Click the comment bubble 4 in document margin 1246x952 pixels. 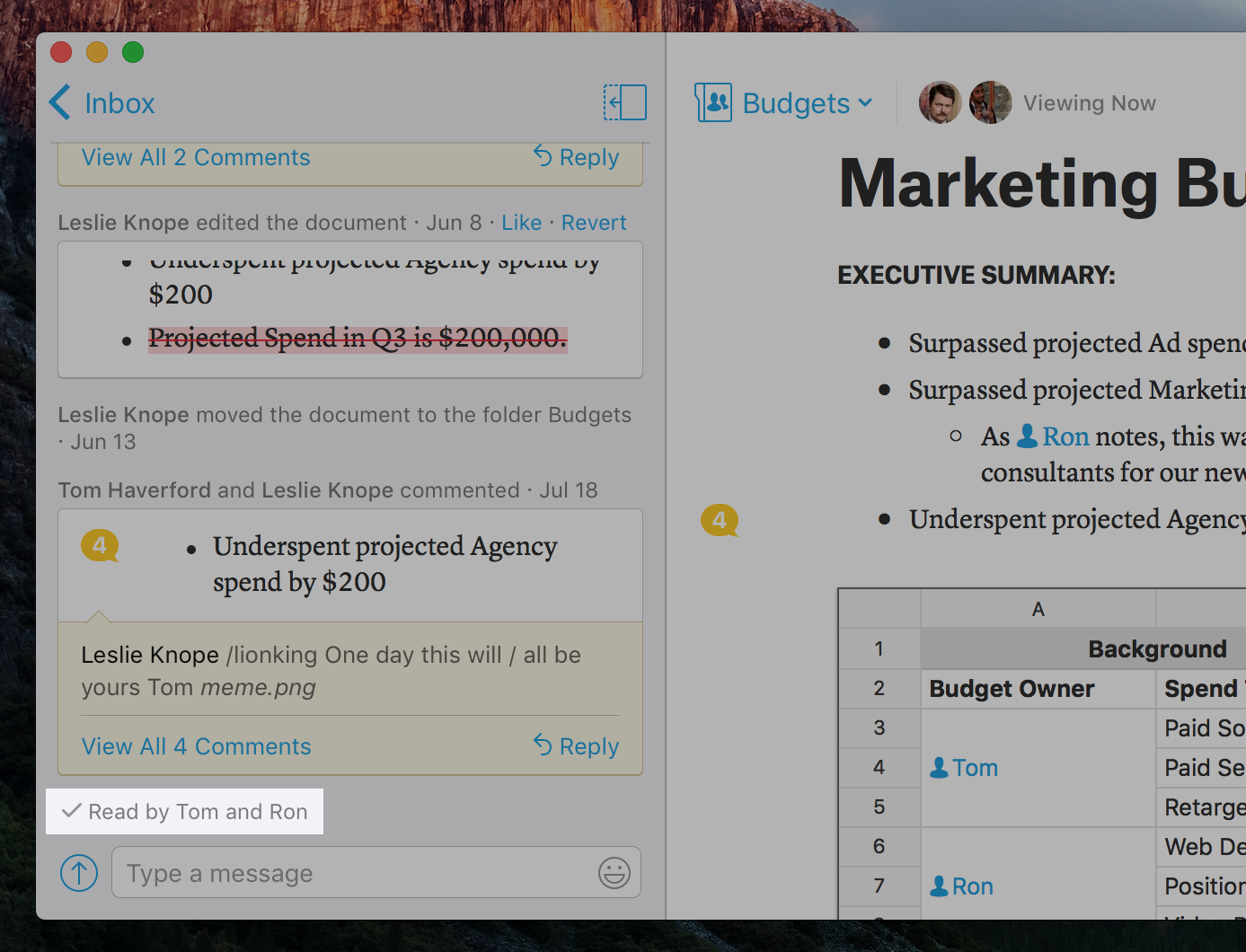click(x=720, y=520)
